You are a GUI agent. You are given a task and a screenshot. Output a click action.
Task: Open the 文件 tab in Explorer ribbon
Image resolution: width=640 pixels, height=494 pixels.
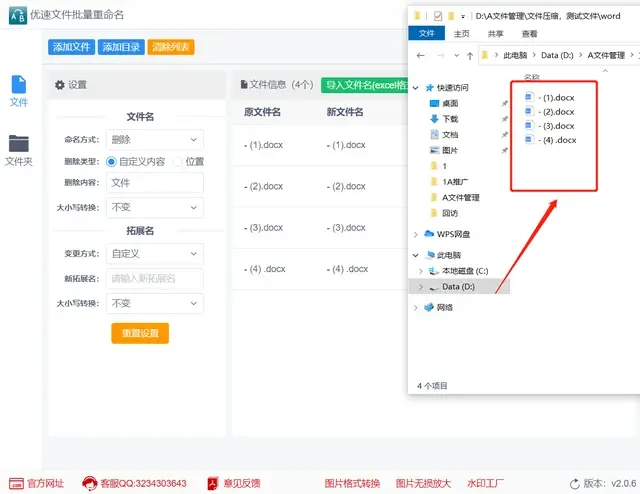(427, 33)
